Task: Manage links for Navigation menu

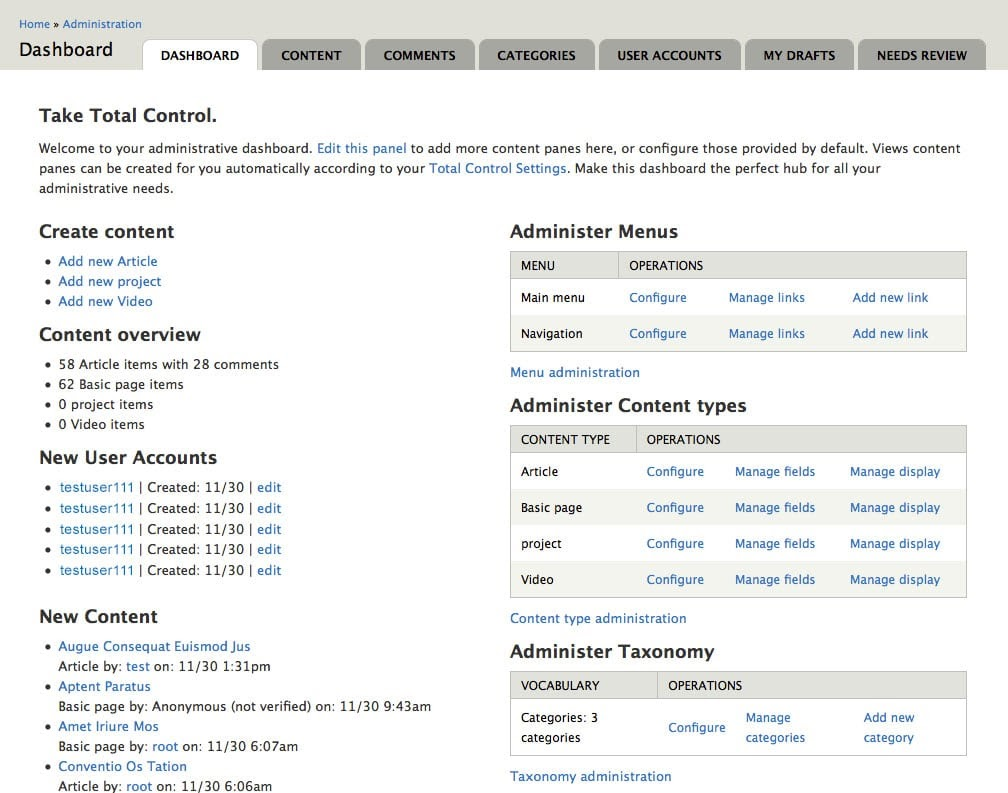Action: click(766, 334)
